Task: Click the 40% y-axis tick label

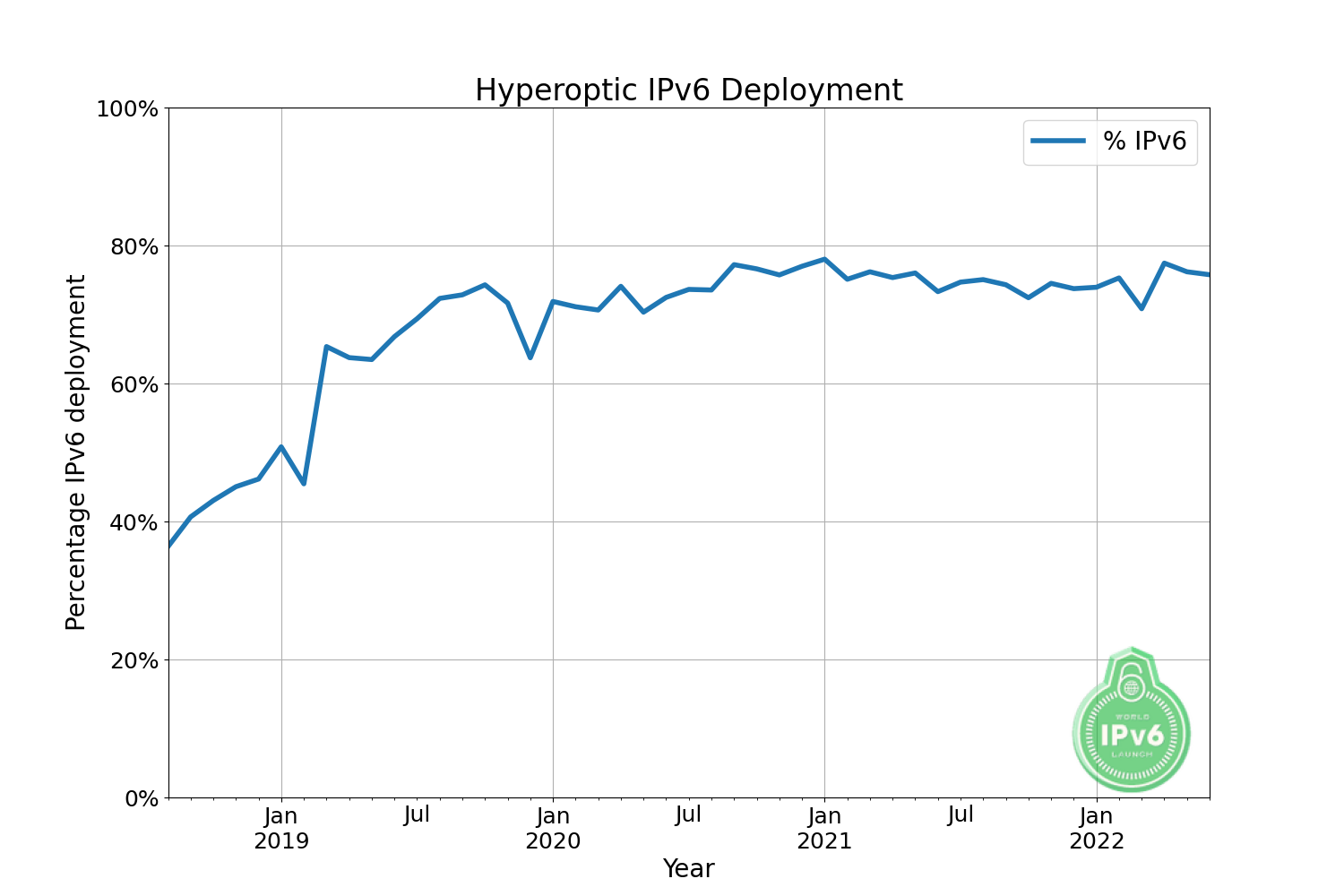Action: 133,522
